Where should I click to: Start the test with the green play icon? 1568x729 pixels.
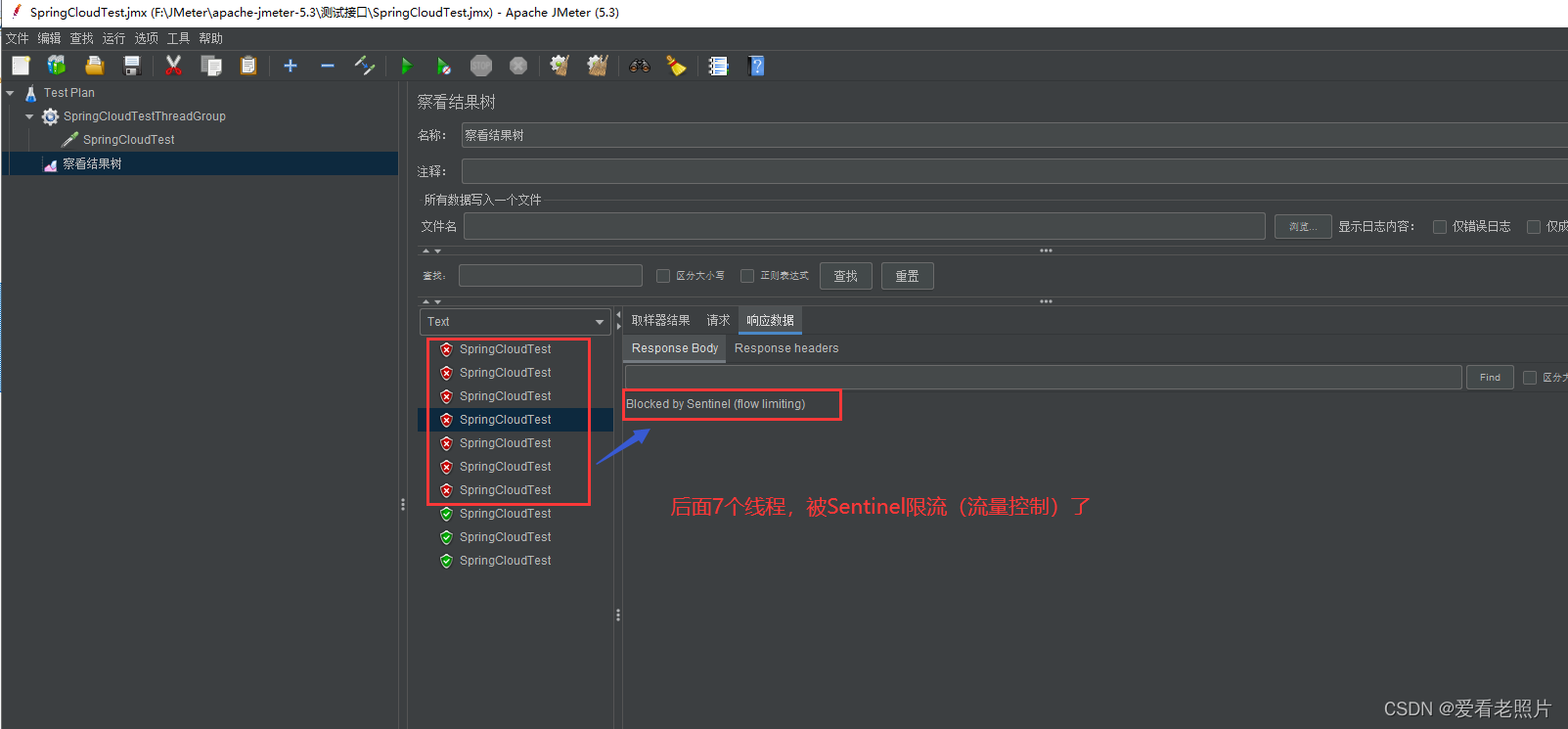click(407, 66)
